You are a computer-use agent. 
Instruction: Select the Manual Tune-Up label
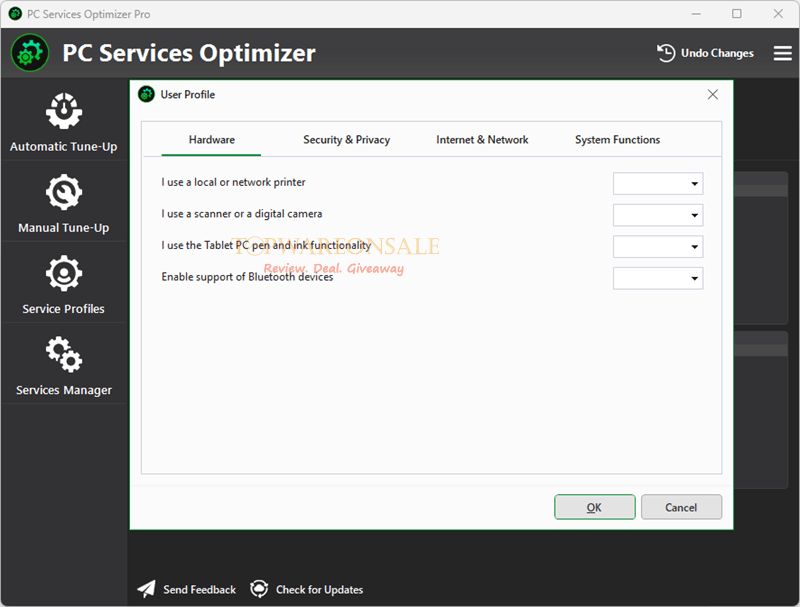coord(64,228)
